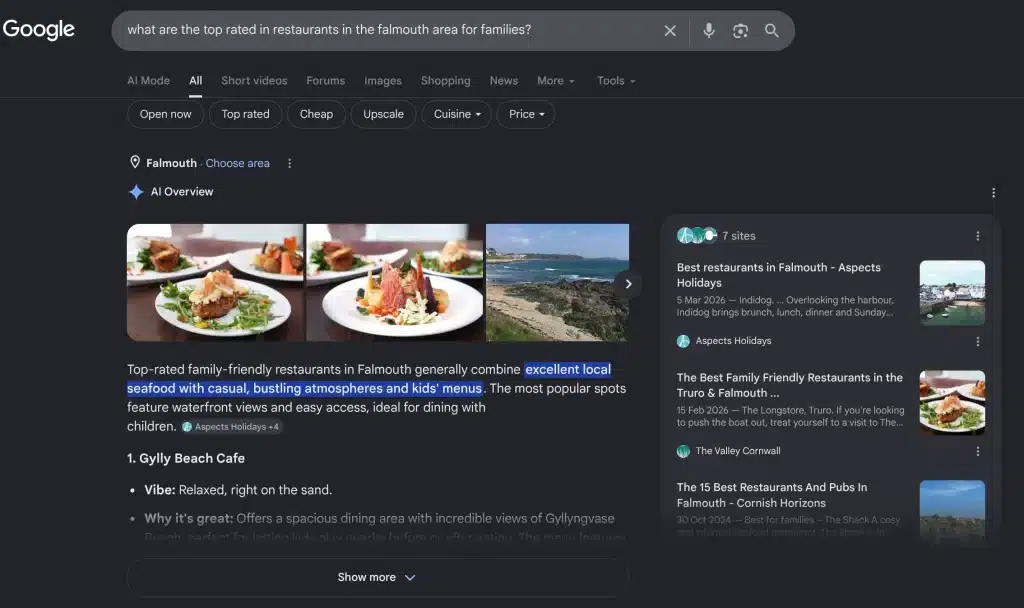Submit search with the magnifier icon
This screenshot has height=608, width=1024.
coord(771,31)
